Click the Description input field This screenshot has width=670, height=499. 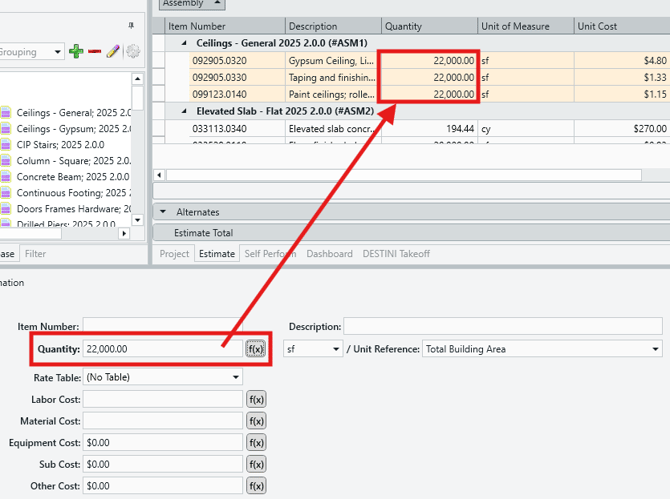pyautogui.click(x=502, y=326)
